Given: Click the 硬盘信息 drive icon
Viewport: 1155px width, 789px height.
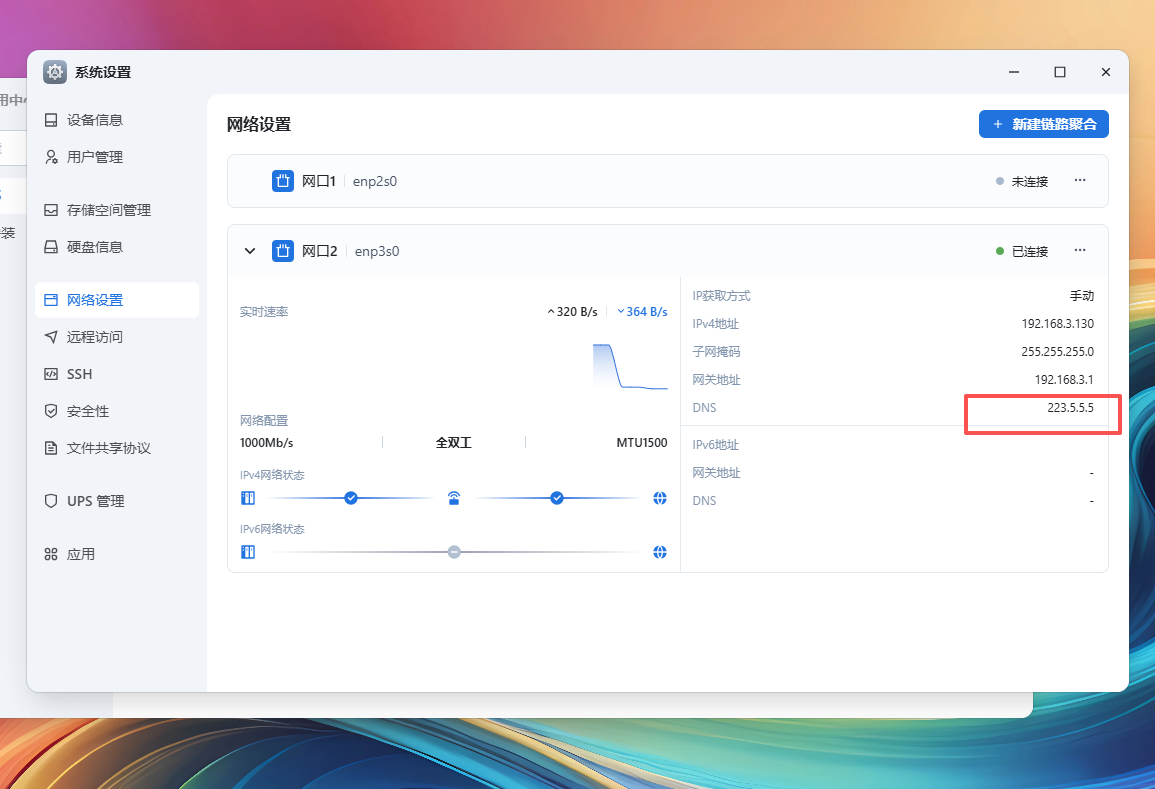Looking at the screenshot, I should tap(51, 247).
